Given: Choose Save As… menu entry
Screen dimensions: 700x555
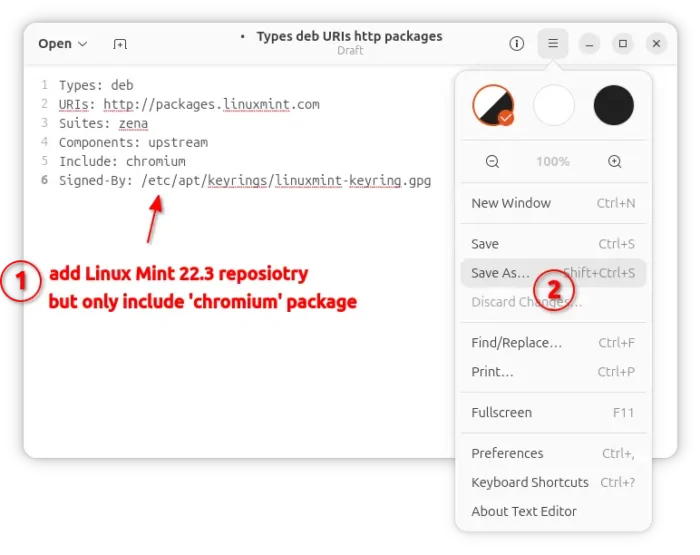Looking at the screenshot, I should (553, 273).
